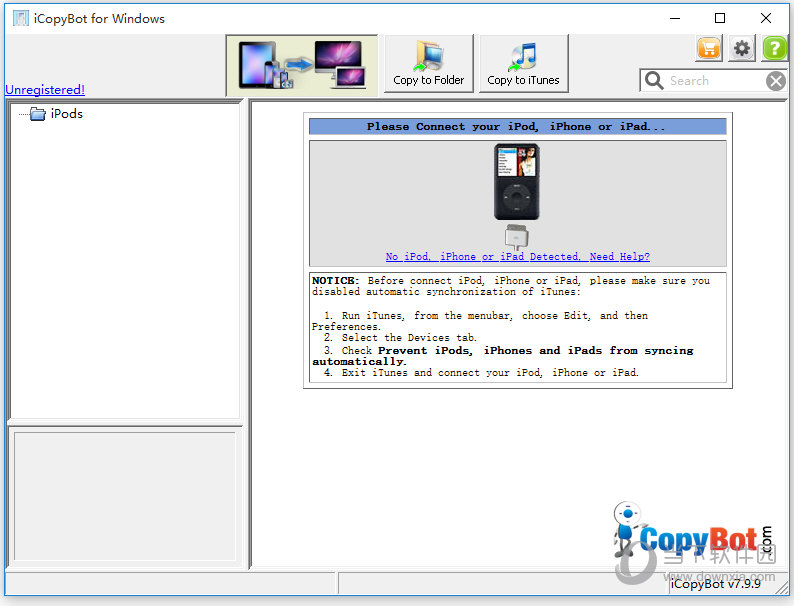Click Copy to iTunes button
The height and width of the screenshot is (606, 794).
click(x=524, y=64)
